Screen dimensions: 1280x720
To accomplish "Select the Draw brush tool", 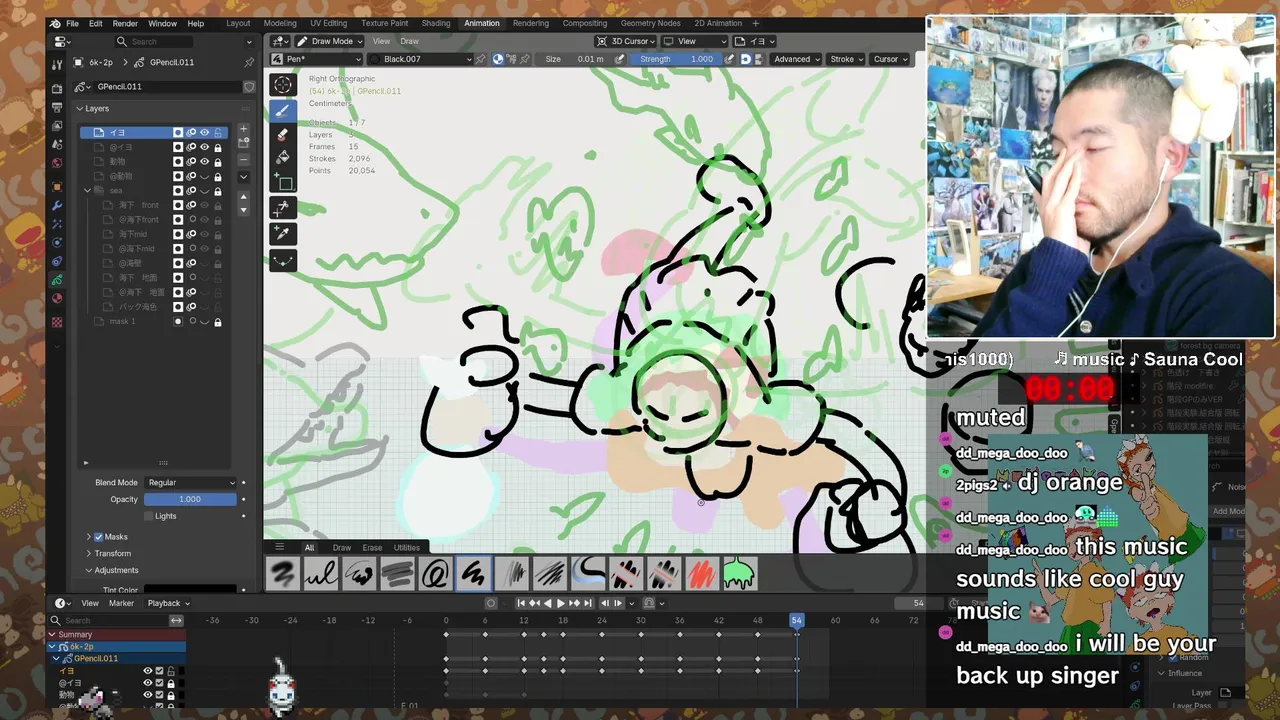I will click(283, 110).
